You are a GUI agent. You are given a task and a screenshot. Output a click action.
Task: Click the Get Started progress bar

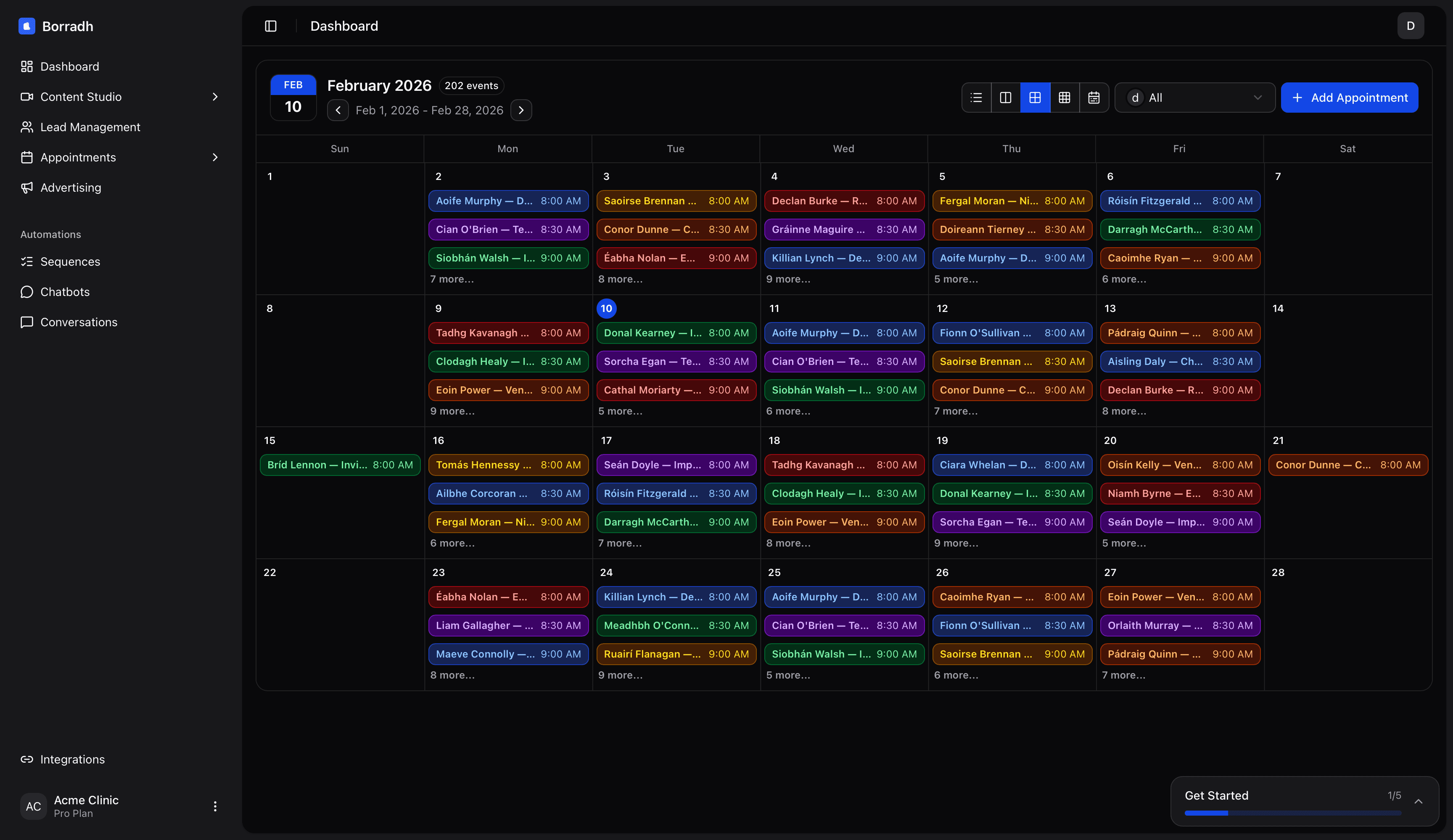[x=1293, y=814]
